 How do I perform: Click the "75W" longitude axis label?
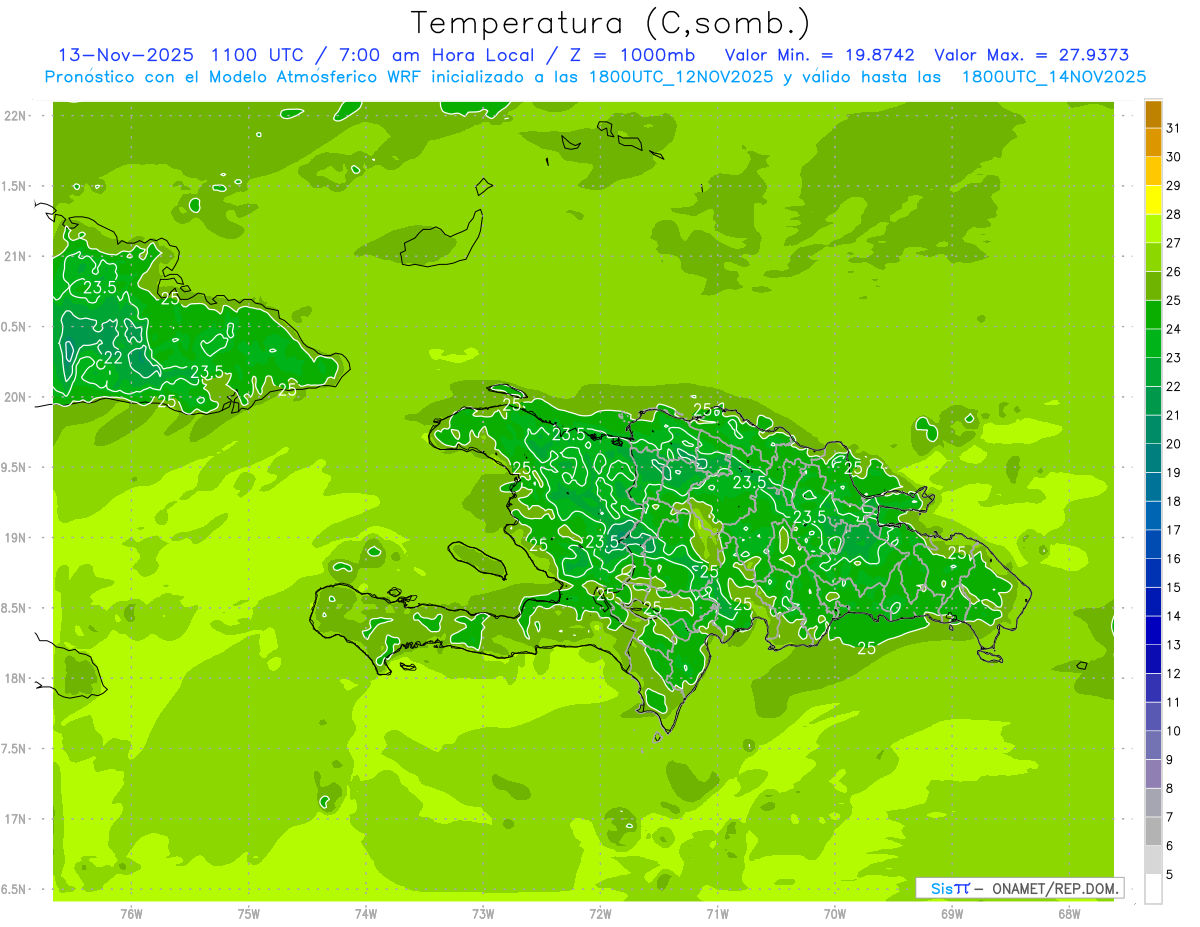click(x=249, y=913)
